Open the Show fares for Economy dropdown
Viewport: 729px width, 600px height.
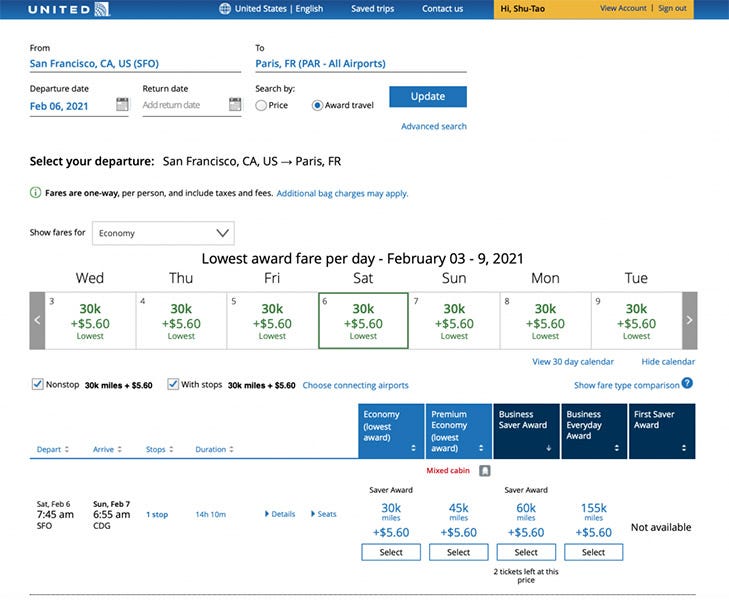coord(163,233)
